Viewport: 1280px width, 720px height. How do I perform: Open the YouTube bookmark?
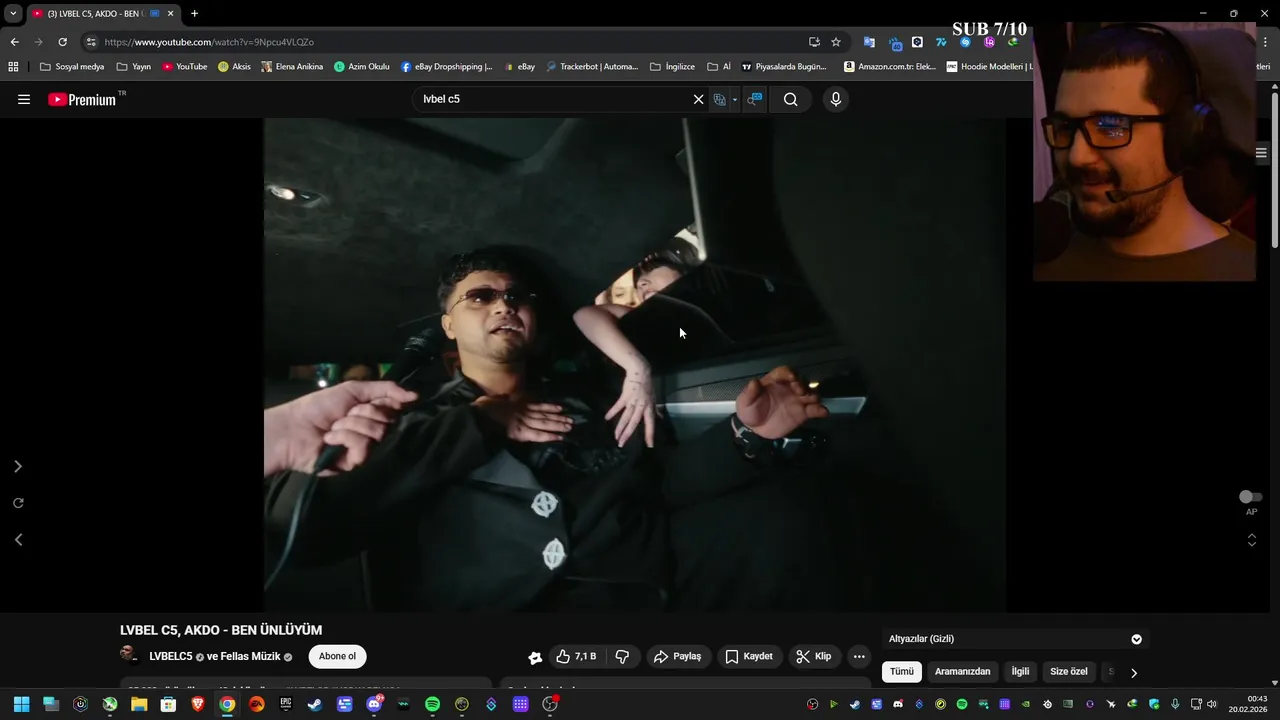pyautogui.click(x=185, y=67)
